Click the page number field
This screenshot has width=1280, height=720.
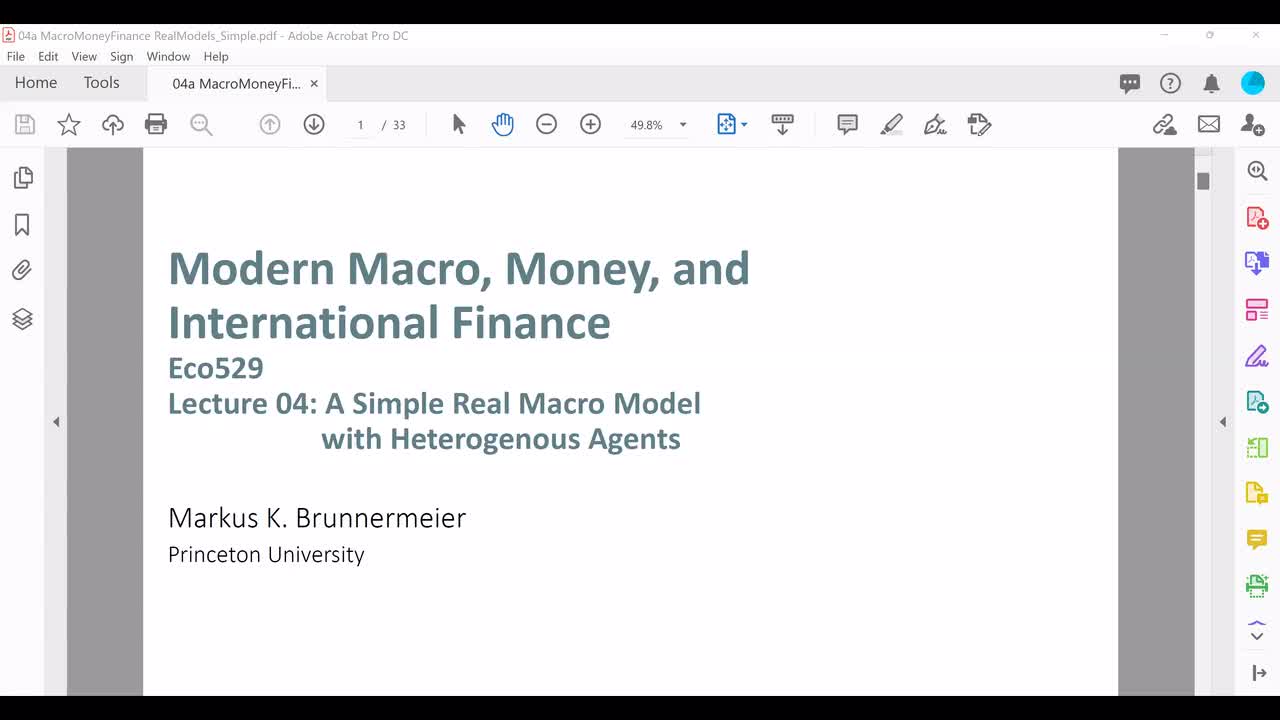coord(360,125)
